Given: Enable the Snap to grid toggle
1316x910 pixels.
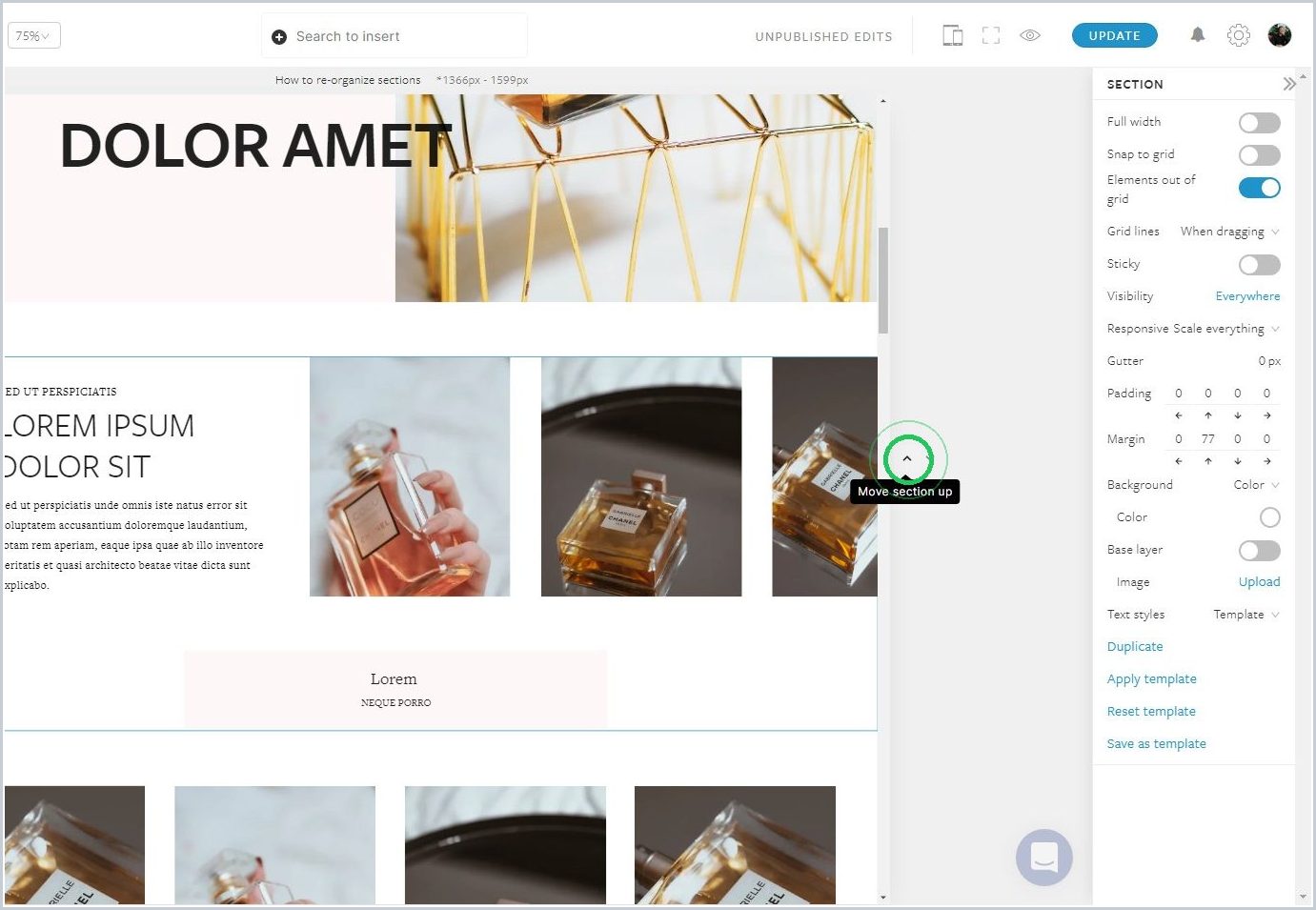Looking at the screenshot, I should pyautogui.click(x=1259, y=155).
